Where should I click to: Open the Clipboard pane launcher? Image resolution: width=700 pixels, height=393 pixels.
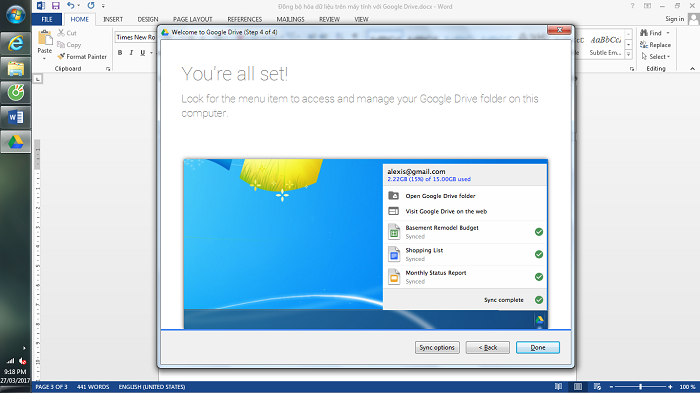tap(108, 69)
